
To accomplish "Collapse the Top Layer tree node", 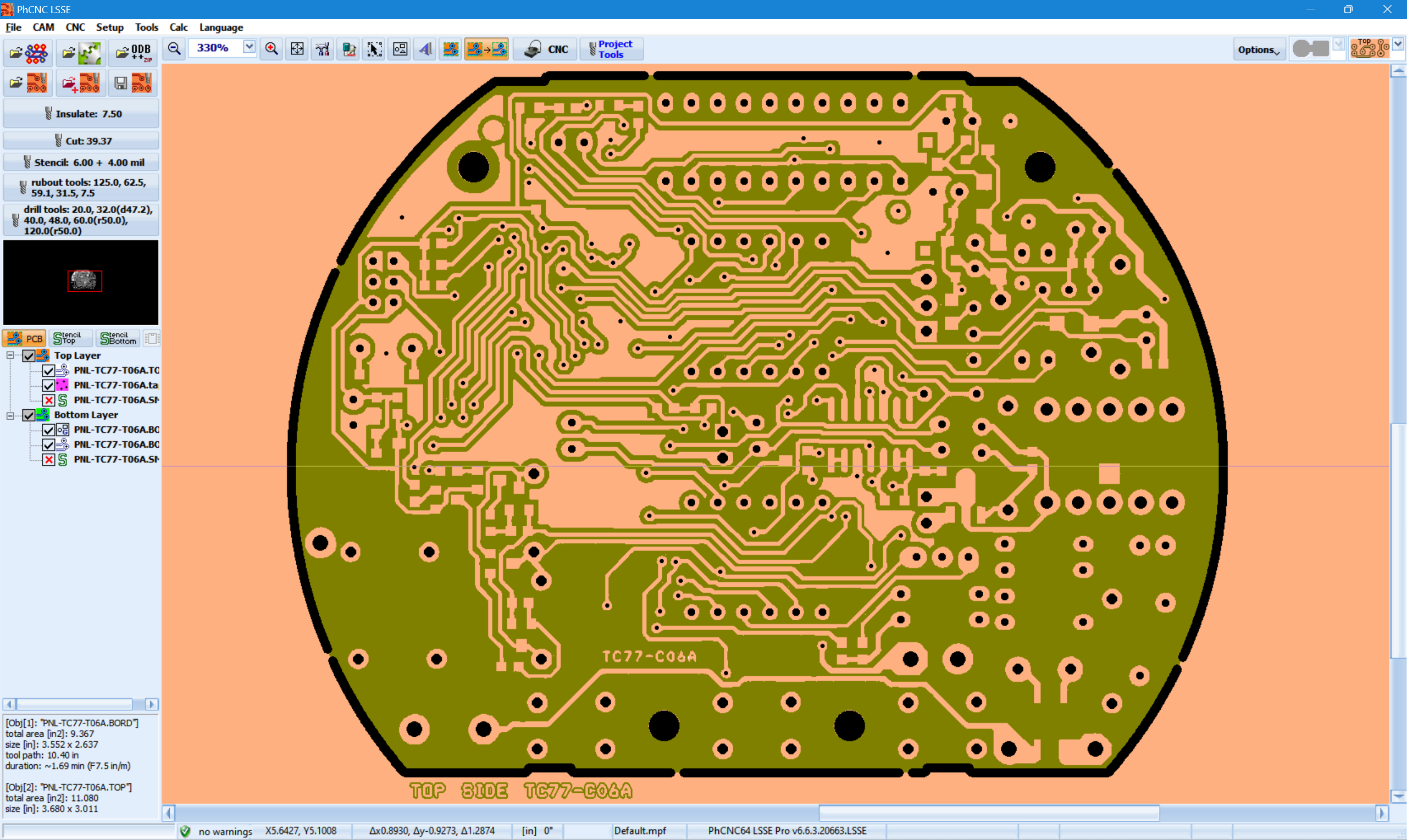I will click(10, 355).
